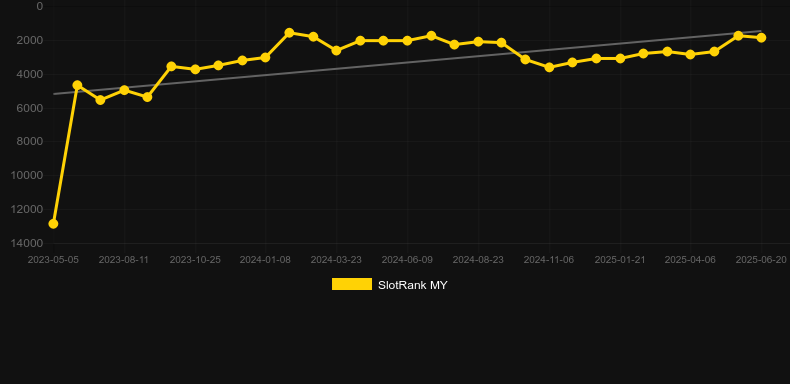This screenshot has width=790, height=384.
Task: Click the 2024-11-06 x-axis date label
Action: (549, 260)
